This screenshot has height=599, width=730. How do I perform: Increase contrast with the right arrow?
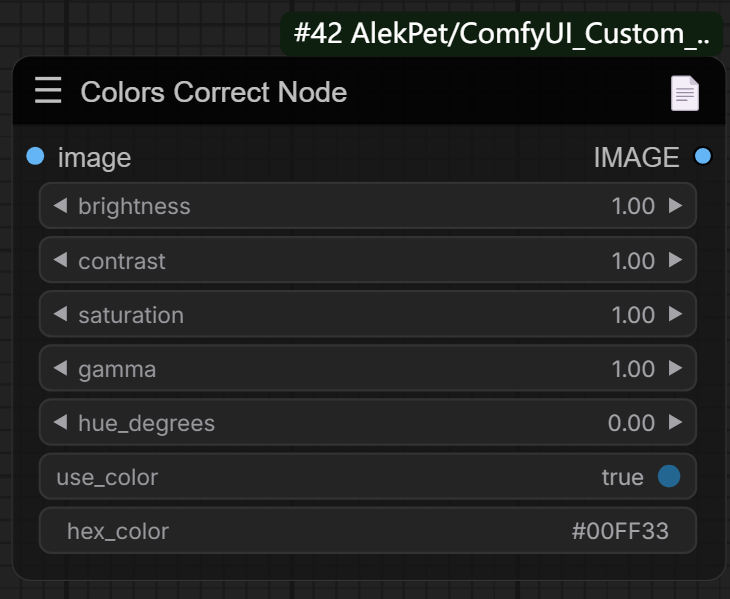676,260
